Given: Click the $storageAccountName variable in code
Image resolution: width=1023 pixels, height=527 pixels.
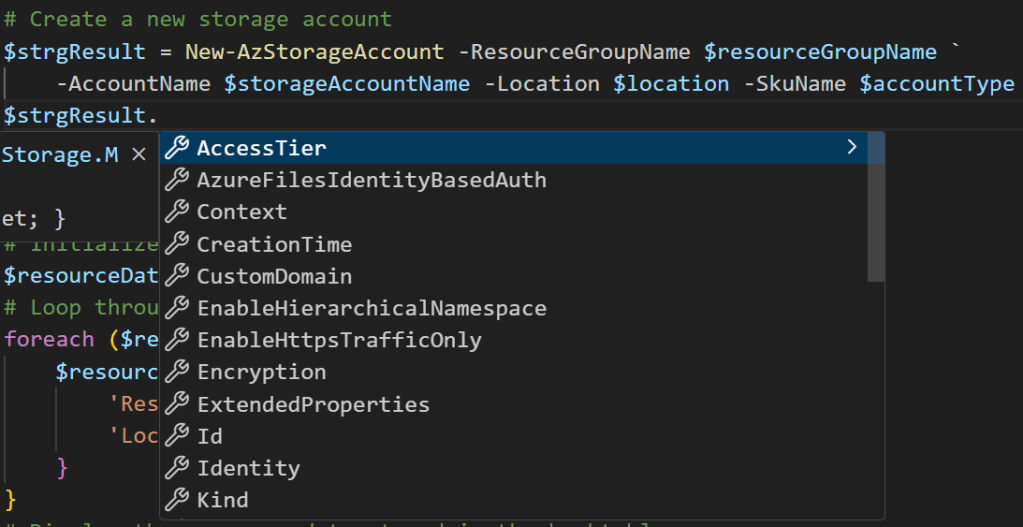Looking at the screenshot, I should 346,84.
